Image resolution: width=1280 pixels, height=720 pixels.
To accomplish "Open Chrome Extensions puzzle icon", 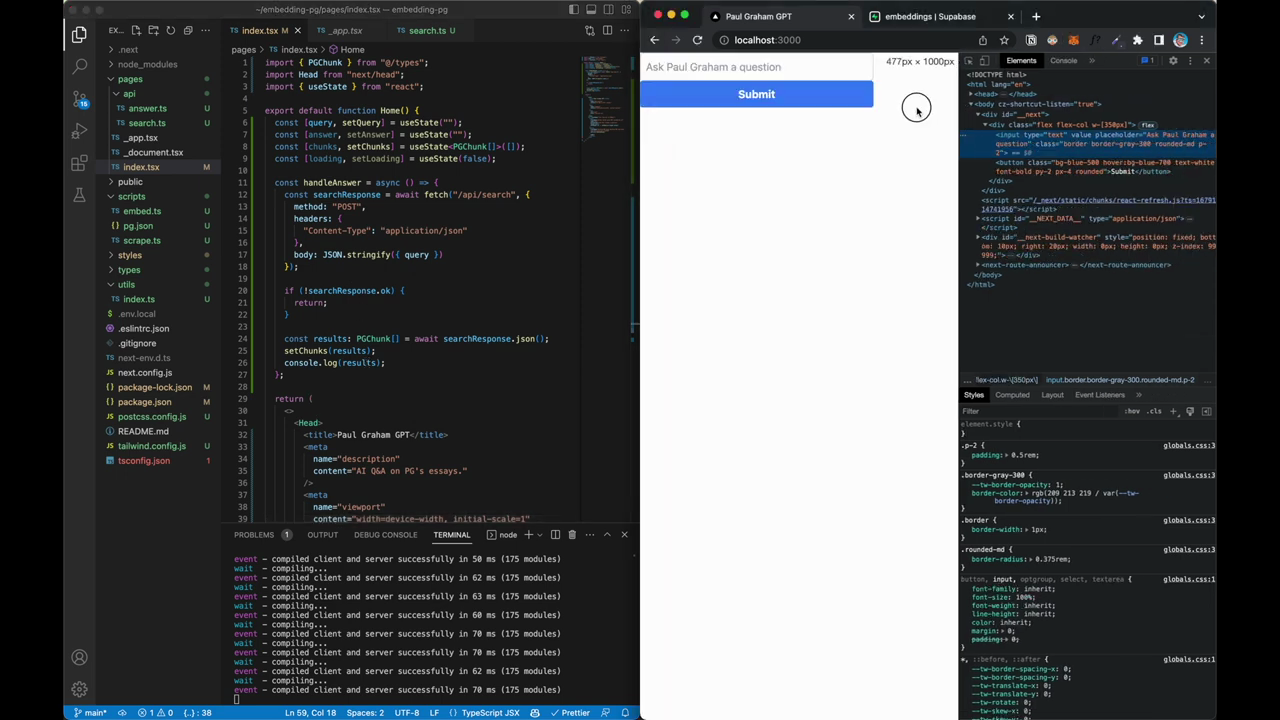I will click(x=1137, y=40).
